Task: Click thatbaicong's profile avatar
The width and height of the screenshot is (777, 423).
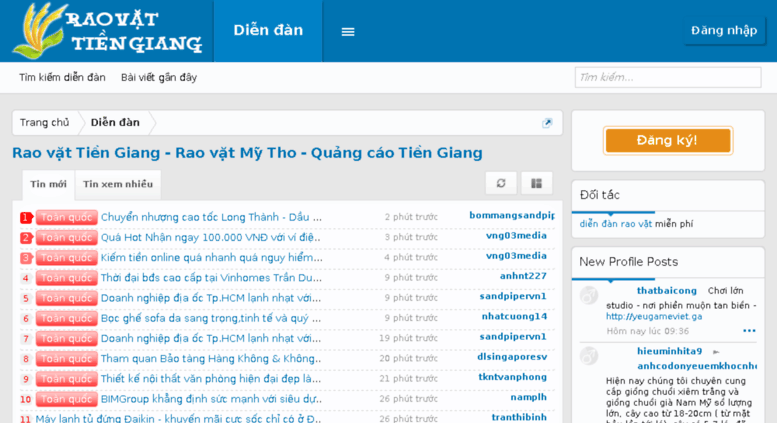Action: coord(589,295)
